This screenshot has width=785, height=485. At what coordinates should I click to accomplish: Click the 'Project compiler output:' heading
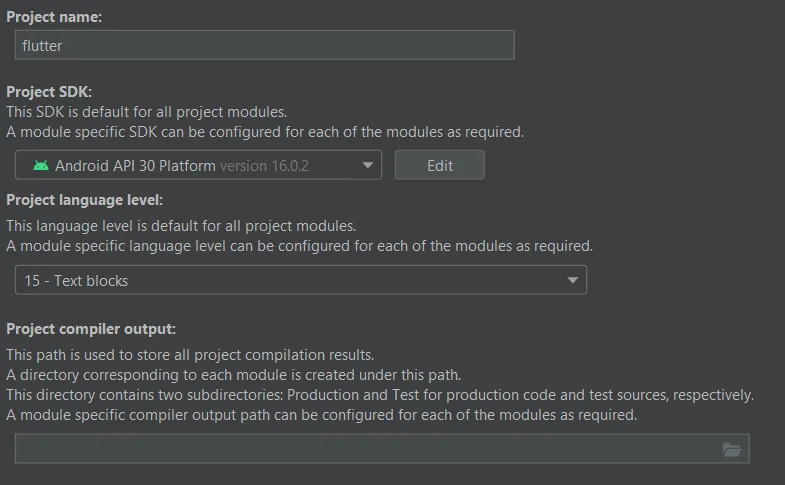(x=91, y=328)
